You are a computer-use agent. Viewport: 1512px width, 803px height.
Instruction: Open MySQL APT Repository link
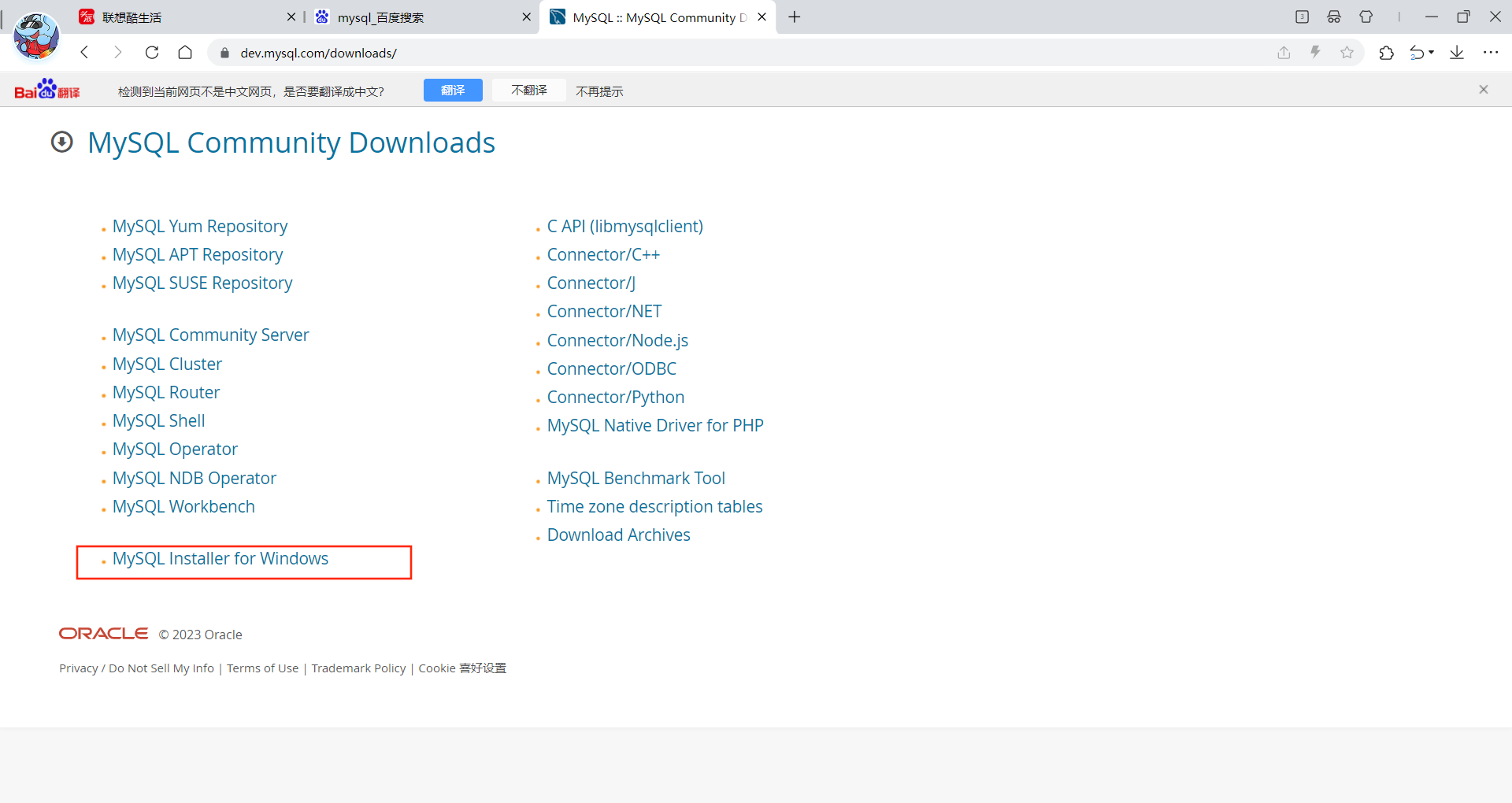coord(198,254)
